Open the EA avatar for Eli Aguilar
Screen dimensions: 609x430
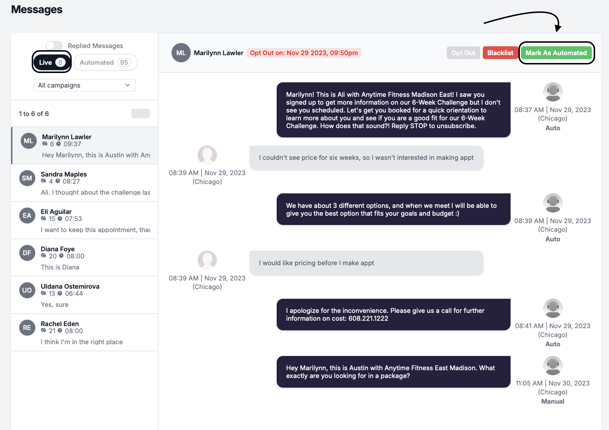coord(27,216)
